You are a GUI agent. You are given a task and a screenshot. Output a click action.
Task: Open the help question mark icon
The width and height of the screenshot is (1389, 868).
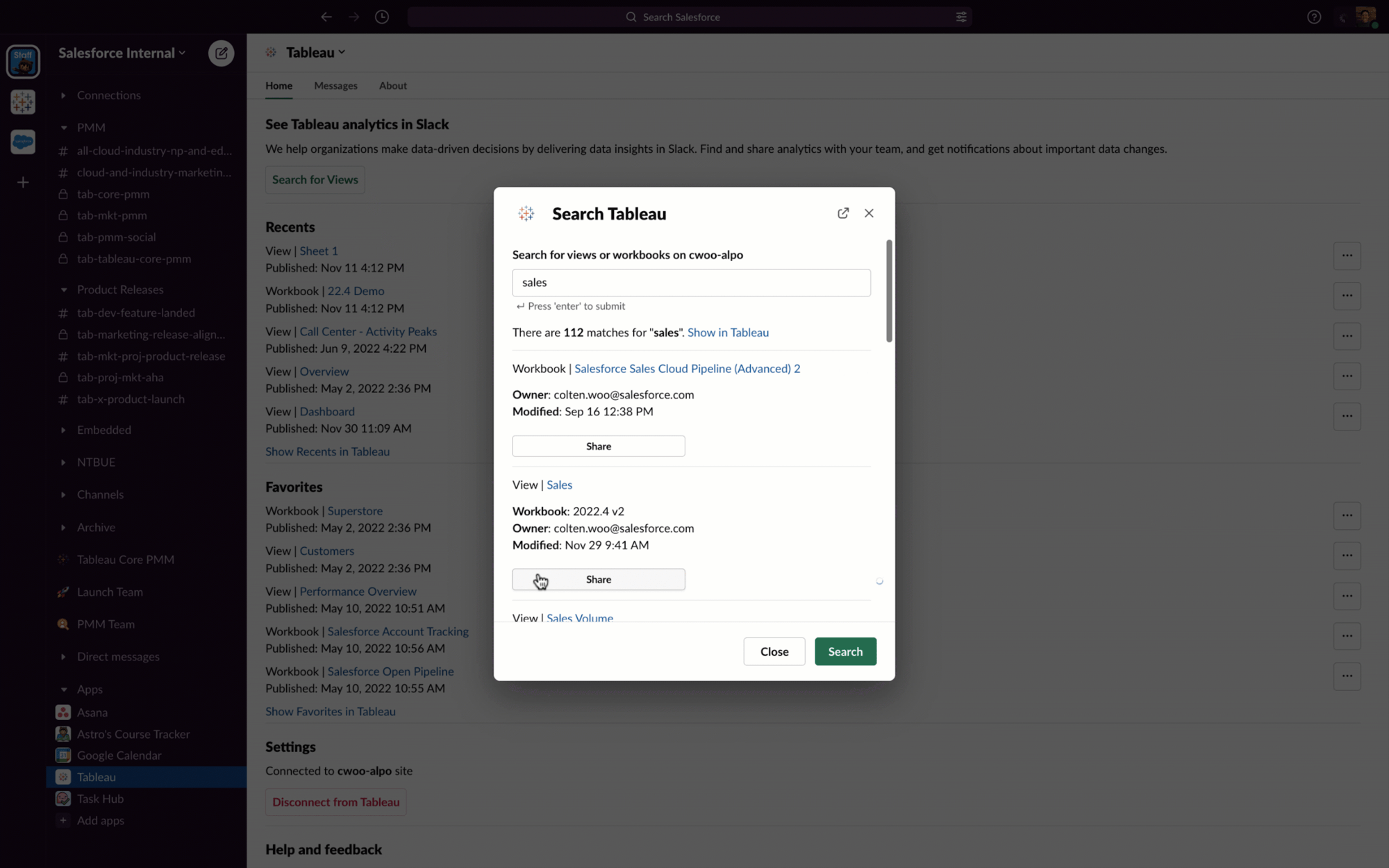click(x=1313, y=17)
